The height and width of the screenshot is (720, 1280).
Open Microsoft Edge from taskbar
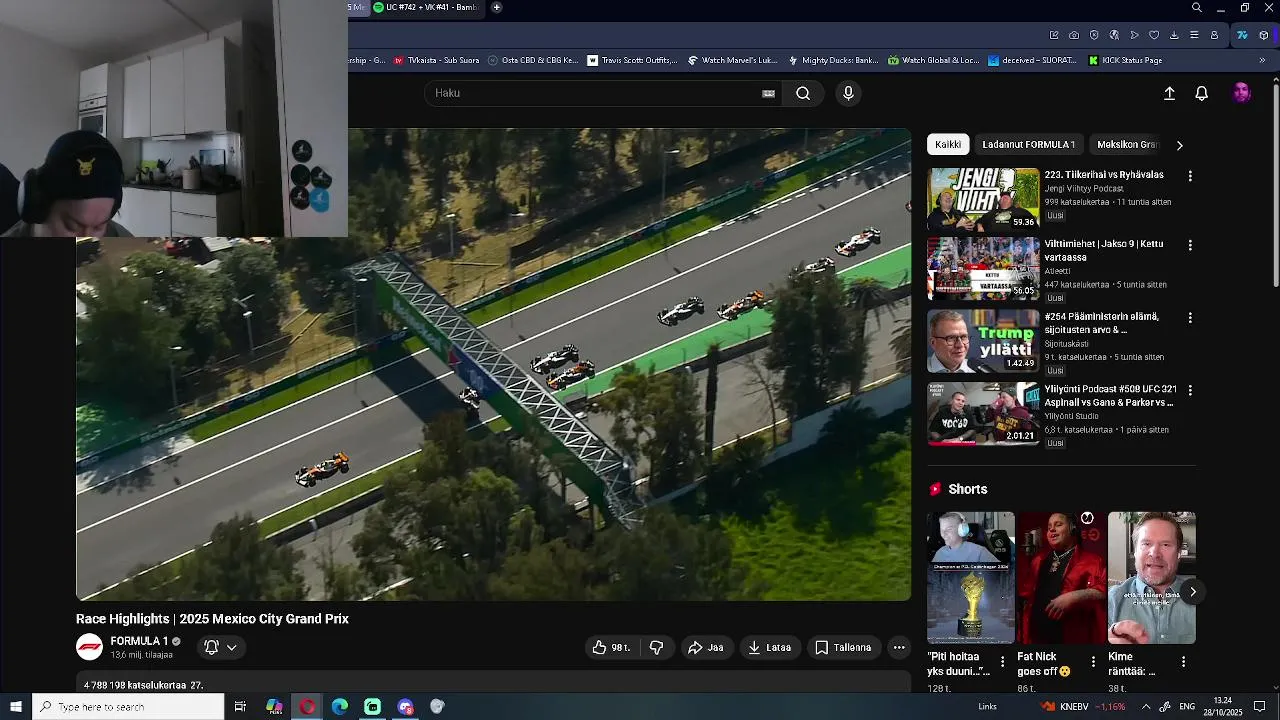coord(340,707)
